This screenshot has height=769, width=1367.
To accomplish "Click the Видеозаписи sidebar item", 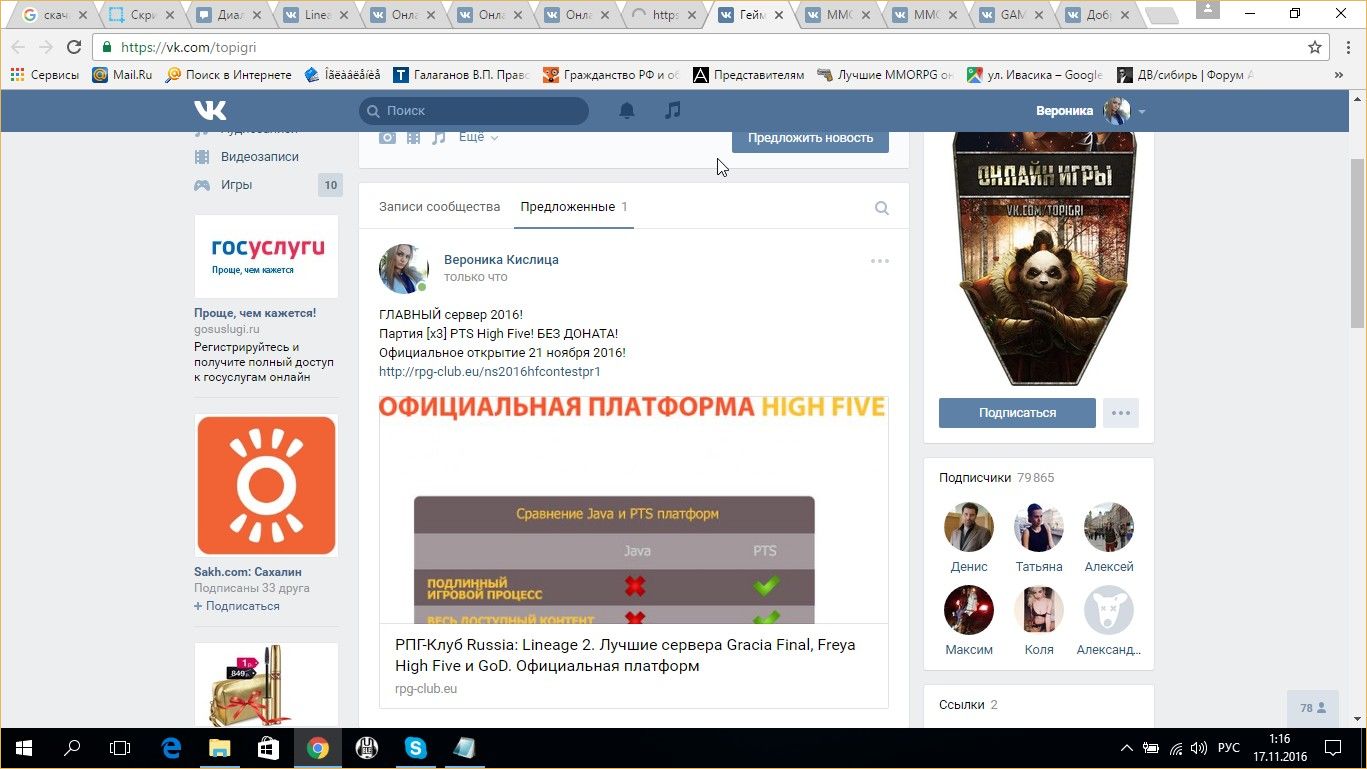I will [x=259, y=157].
